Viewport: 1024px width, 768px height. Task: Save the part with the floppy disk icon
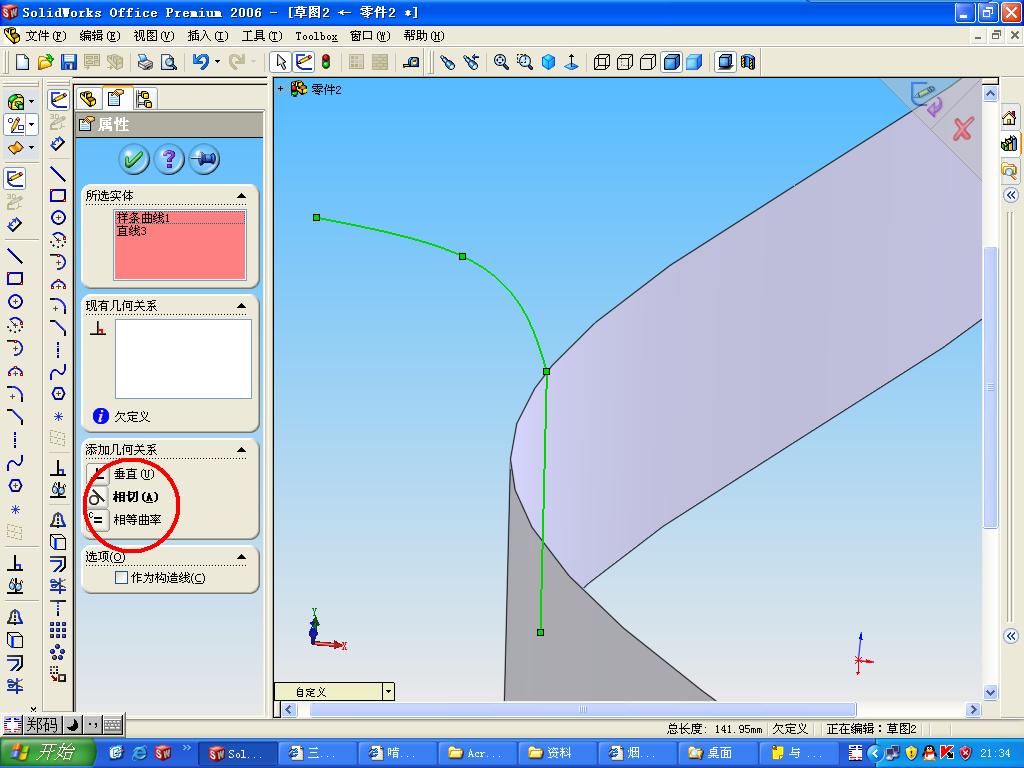(69, 62)
